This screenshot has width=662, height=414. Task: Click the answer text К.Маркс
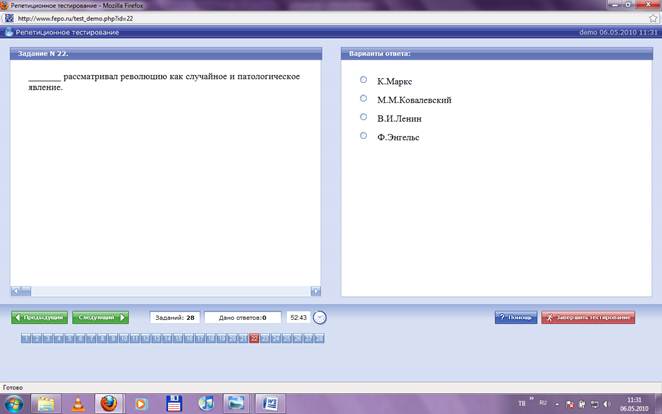[x=394, y=81]
